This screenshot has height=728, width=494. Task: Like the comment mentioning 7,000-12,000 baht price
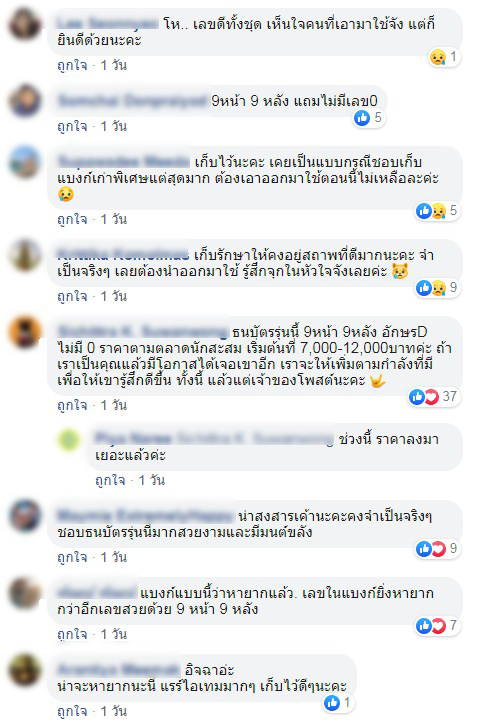pos(72,405)
